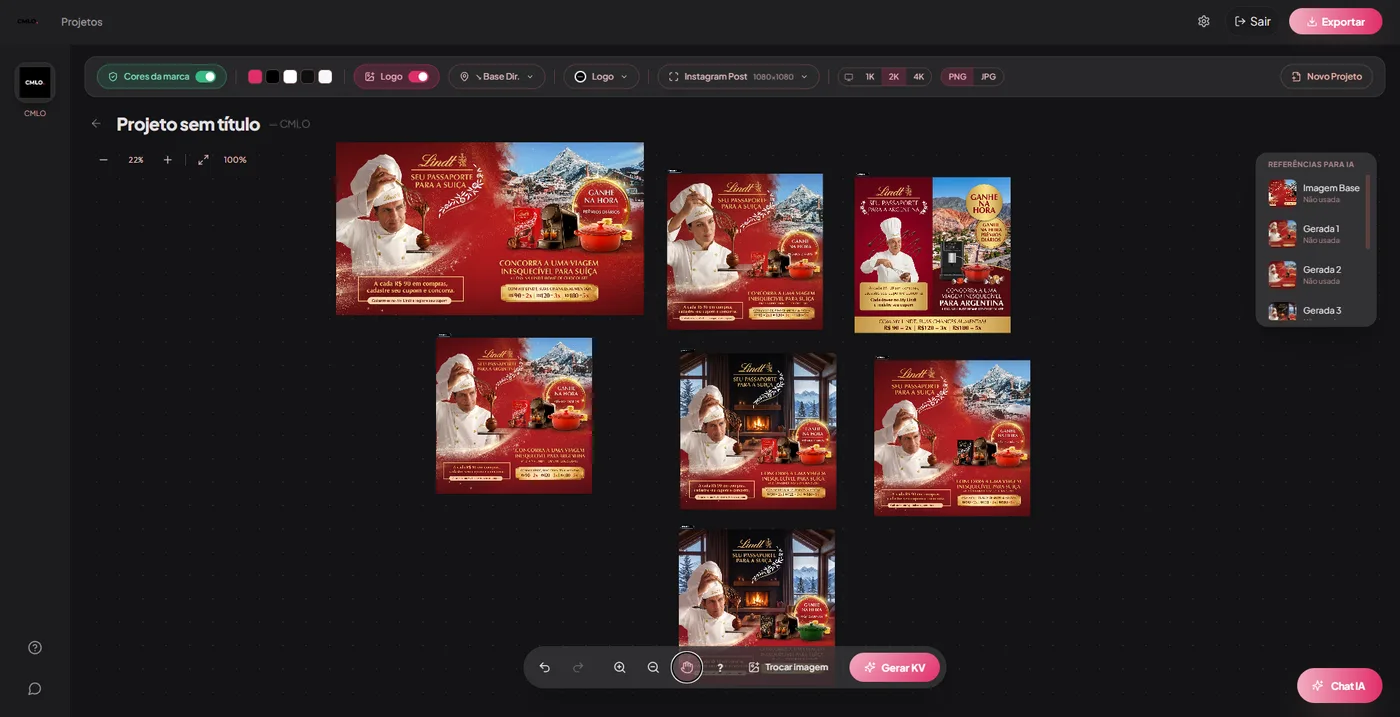Click the large wide Lindt banner image
This screenshot has width=1400, height=717.
click(x=490, y=229)
